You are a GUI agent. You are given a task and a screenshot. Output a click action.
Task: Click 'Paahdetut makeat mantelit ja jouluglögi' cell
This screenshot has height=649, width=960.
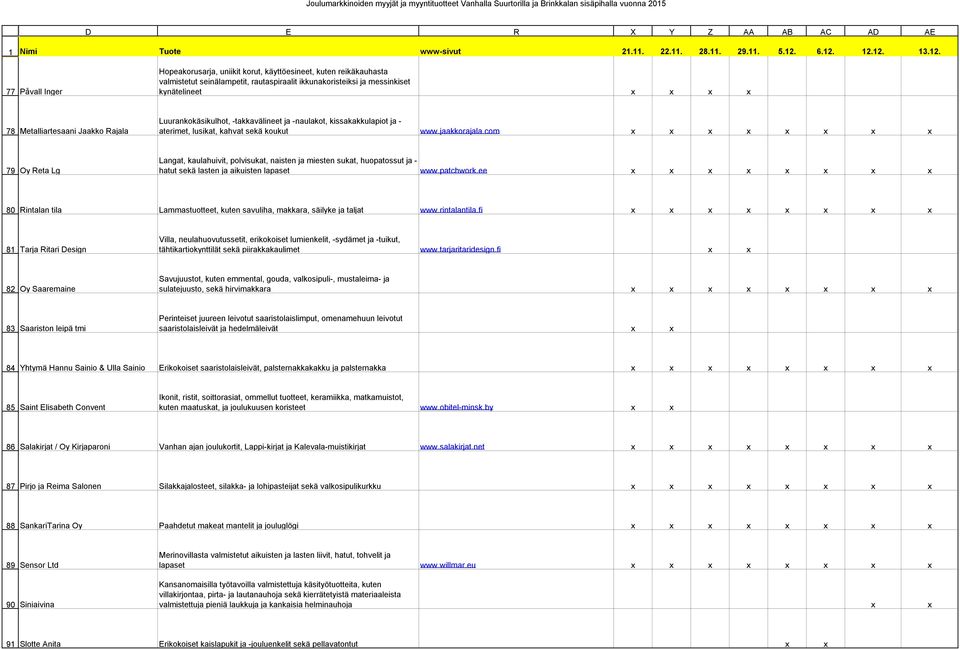[288, 511]
